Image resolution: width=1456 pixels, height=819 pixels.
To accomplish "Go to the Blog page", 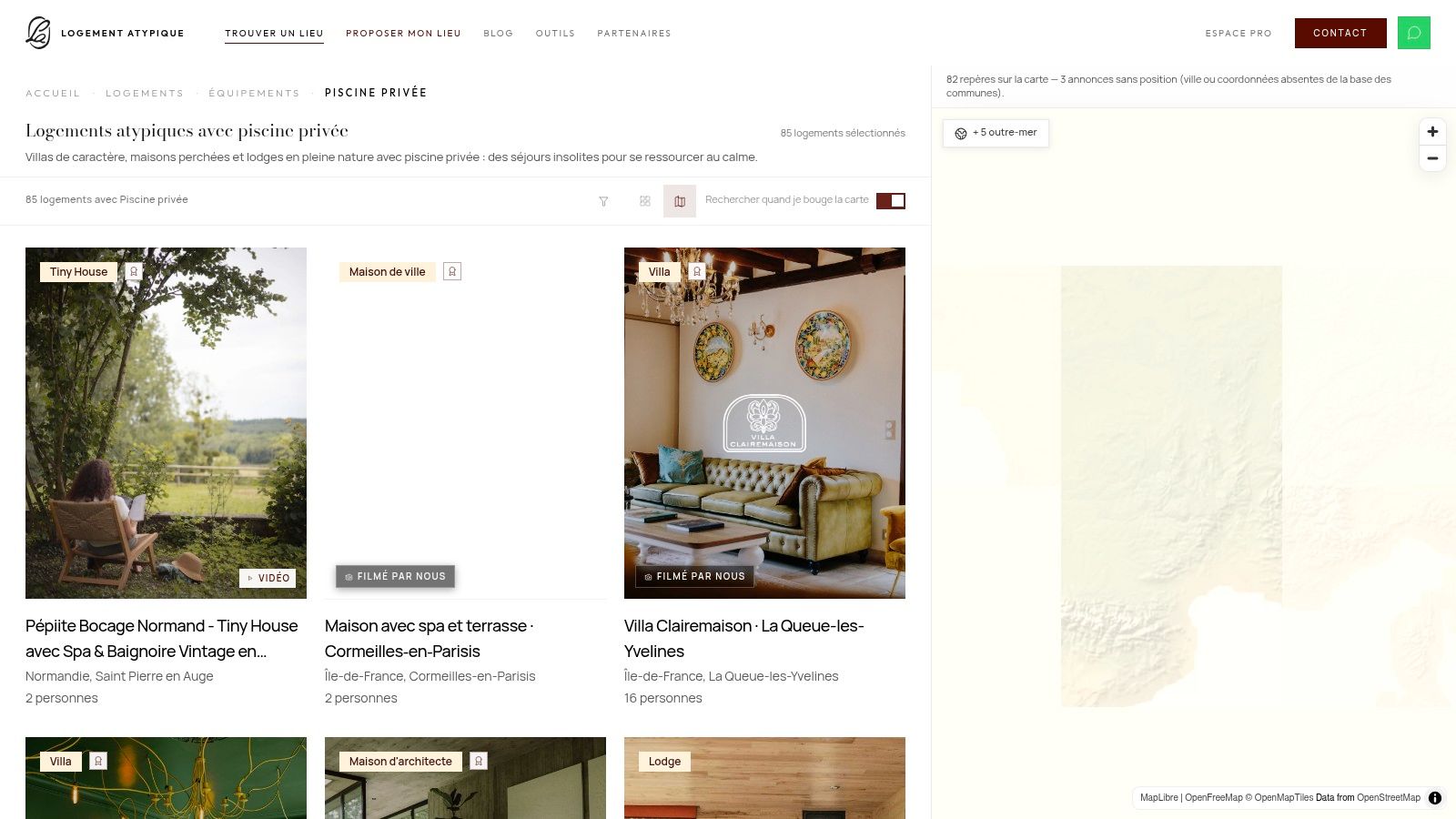I will (x=498, y=33).
